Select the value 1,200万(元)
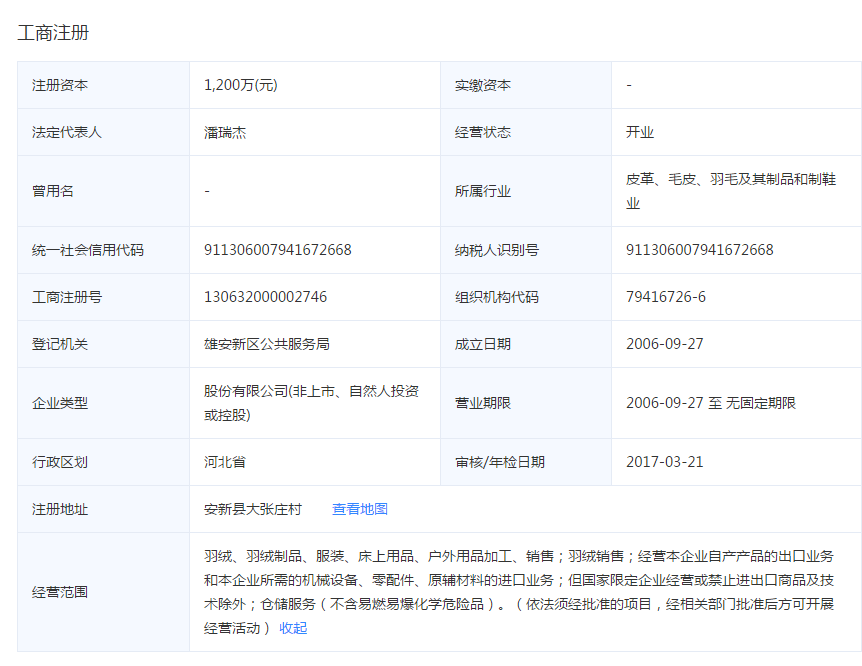This screenshot has width=862, height=666. click(241, 85)
